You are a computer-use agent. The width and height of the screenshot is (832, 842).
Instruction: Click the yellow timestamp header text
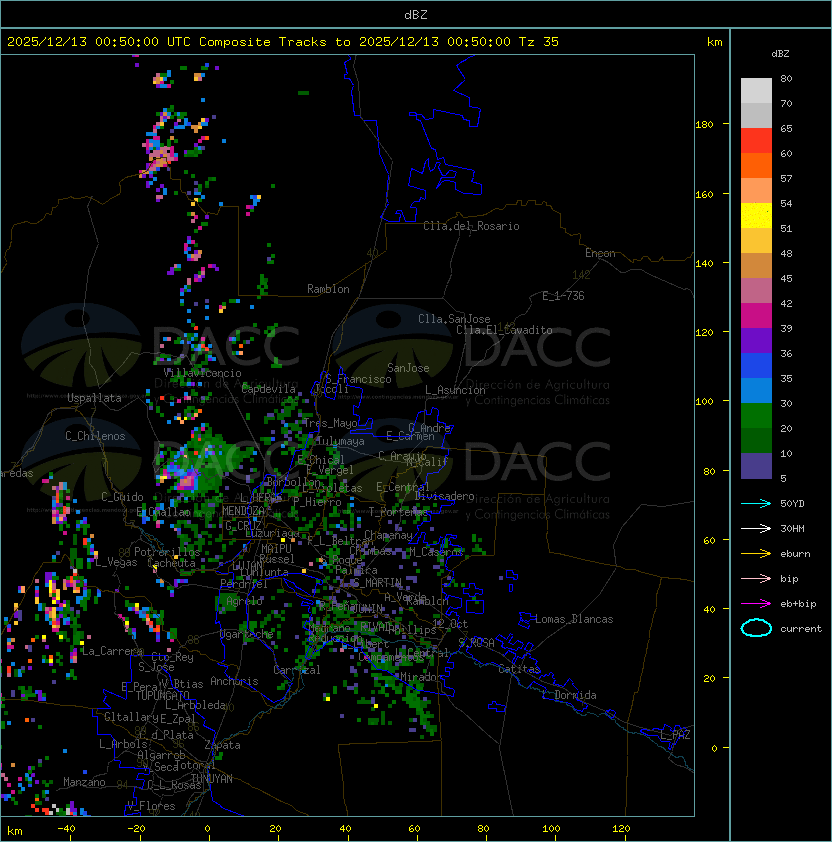[x=283, y=42]
